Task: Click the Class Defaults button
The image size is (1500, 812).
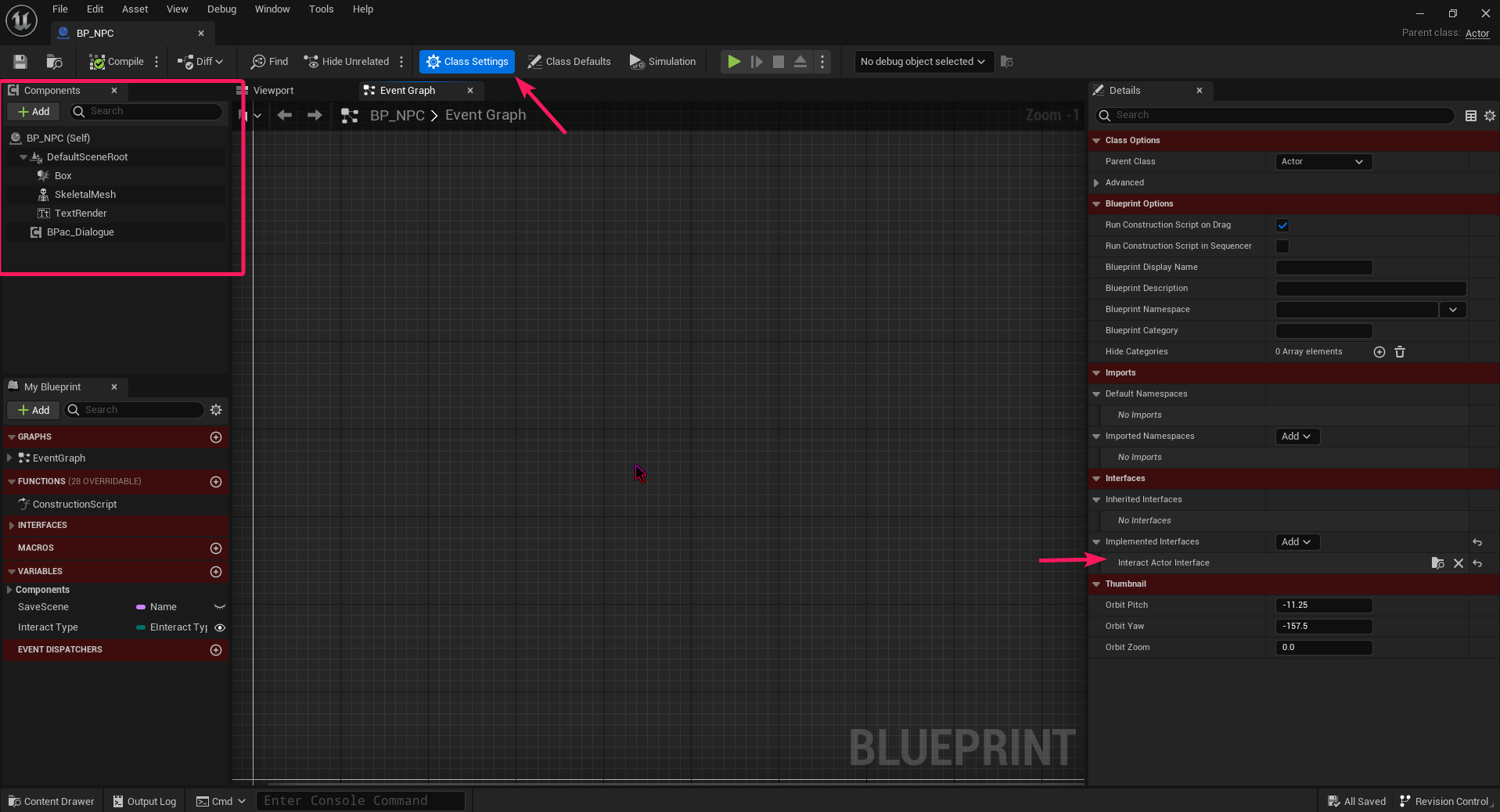Action: pos(569,62)
